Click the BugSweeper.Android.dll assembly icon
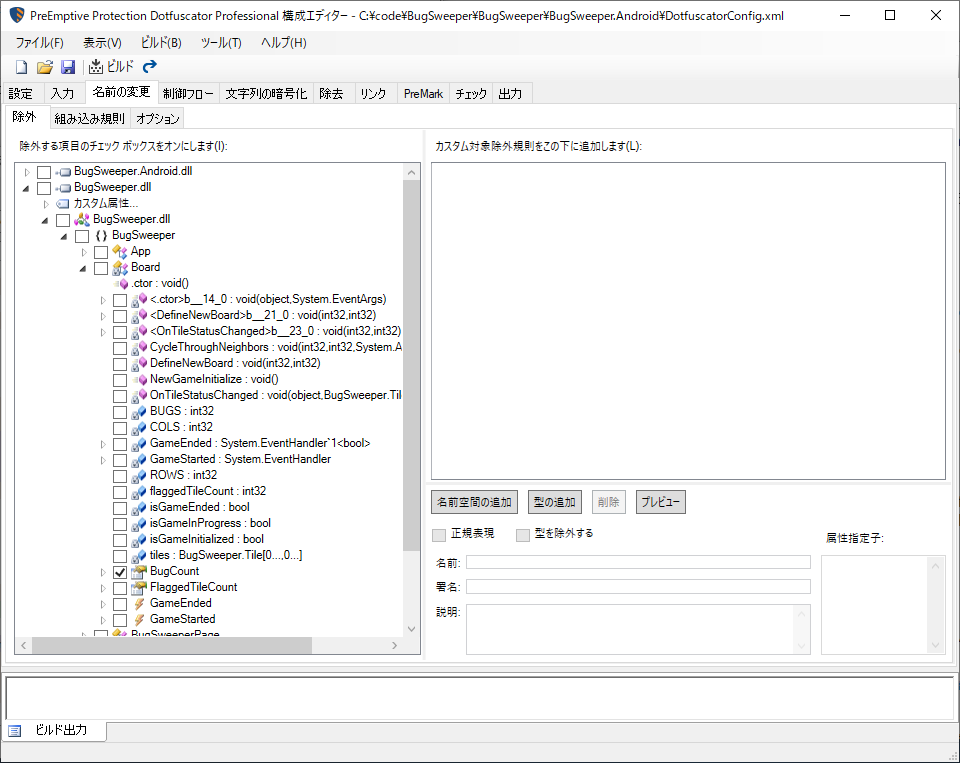 pos(64,172)
